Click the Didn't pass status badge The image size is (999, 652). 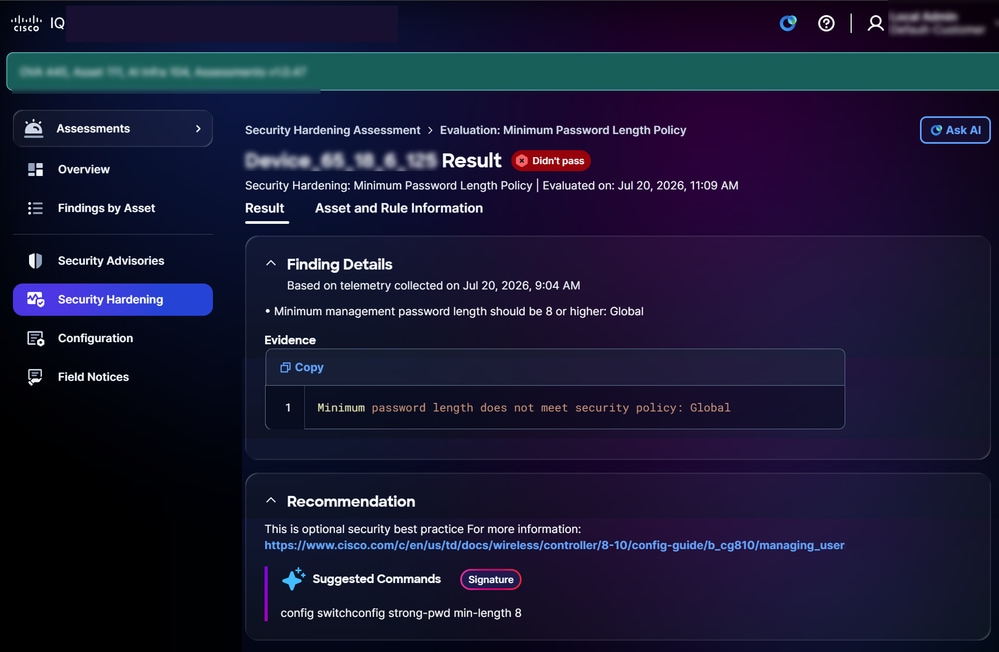click(551, 161)
